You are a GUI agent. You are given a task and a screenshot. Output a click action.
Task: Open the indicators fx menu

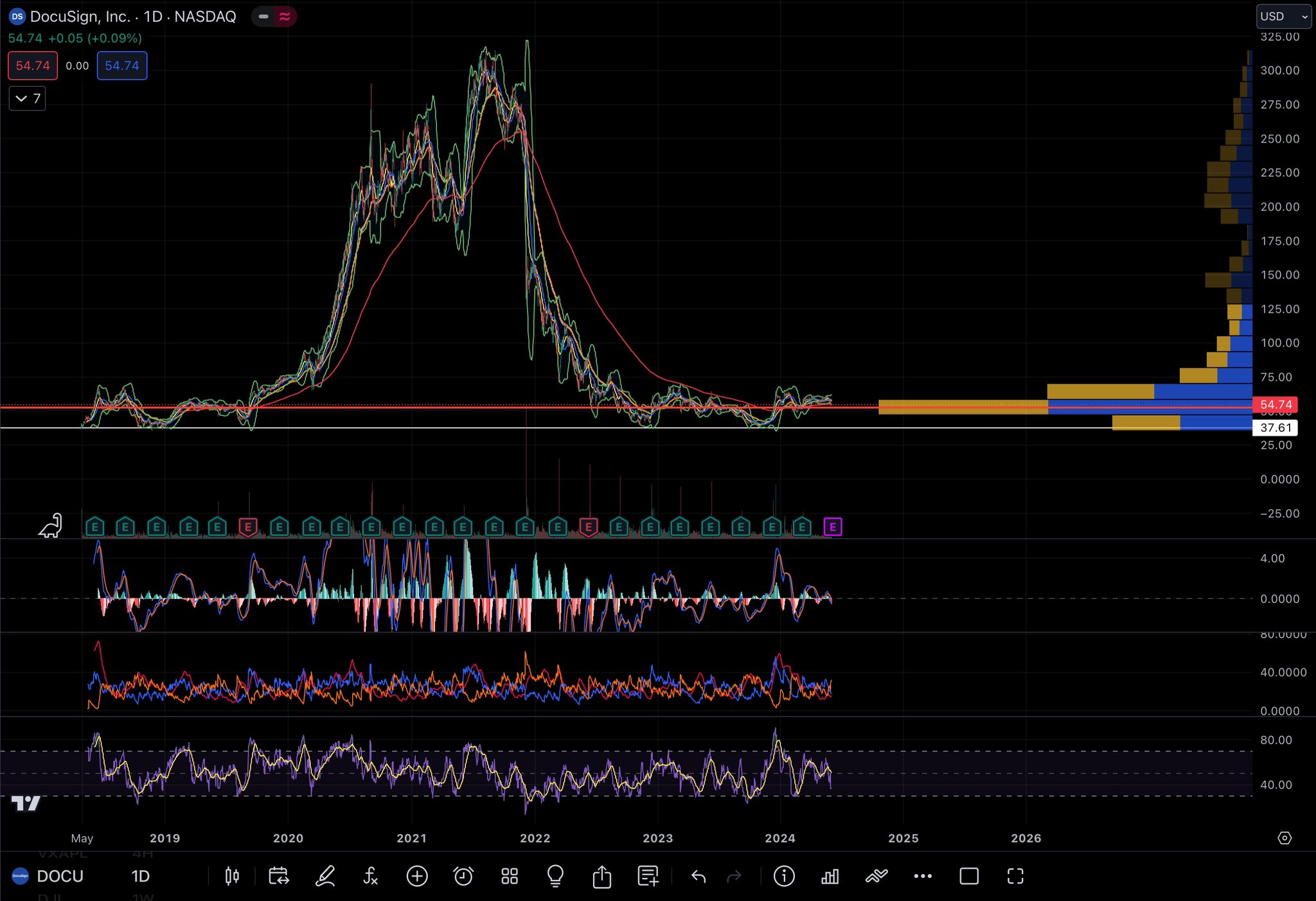371,876
